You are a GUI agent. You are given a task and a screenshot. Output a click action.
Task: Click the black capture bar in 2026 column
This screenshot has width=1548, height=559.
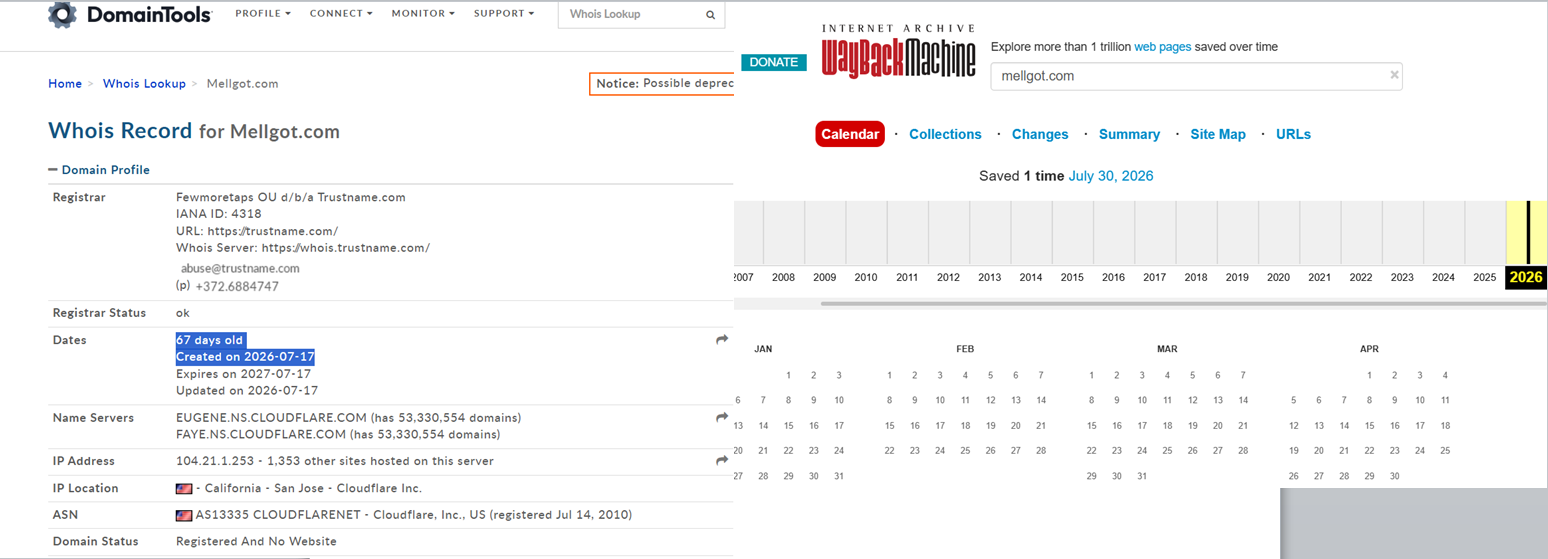(1528, 233)
